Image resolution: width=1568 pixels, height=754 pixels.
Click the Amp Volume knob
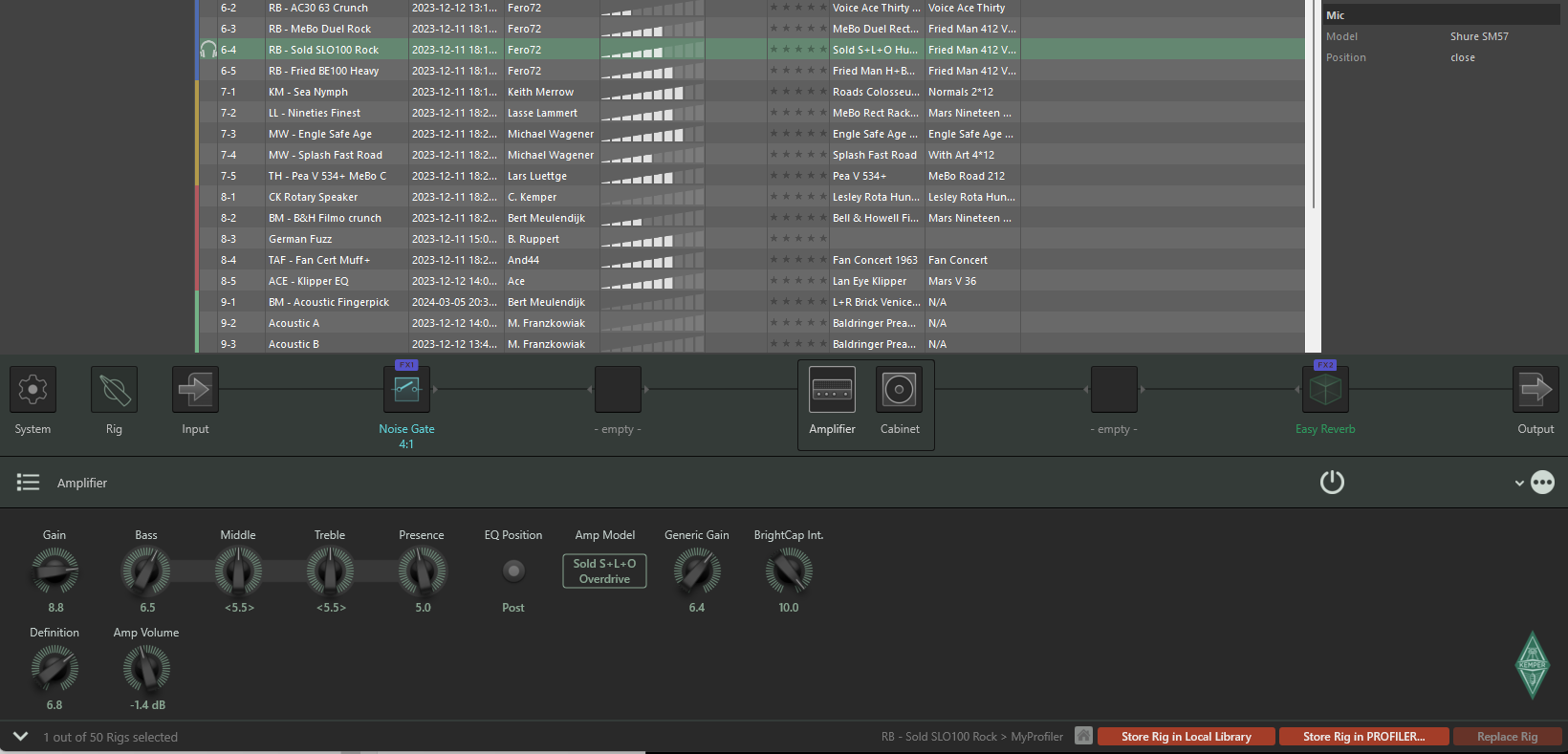146,669
